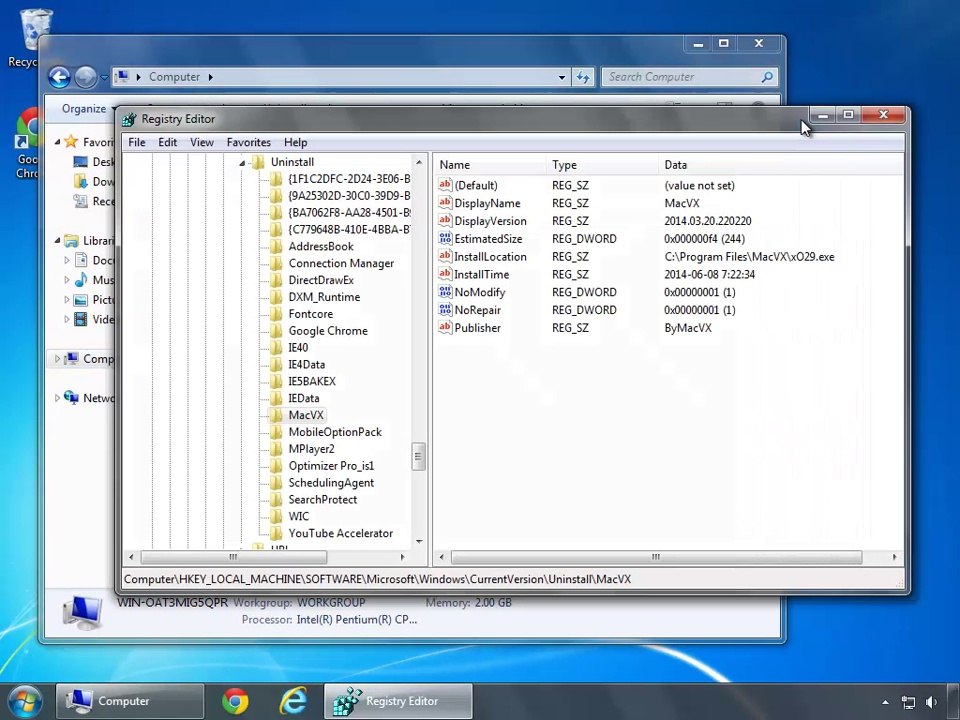Select the Google Chrome key folder icon

coord(276,331)
